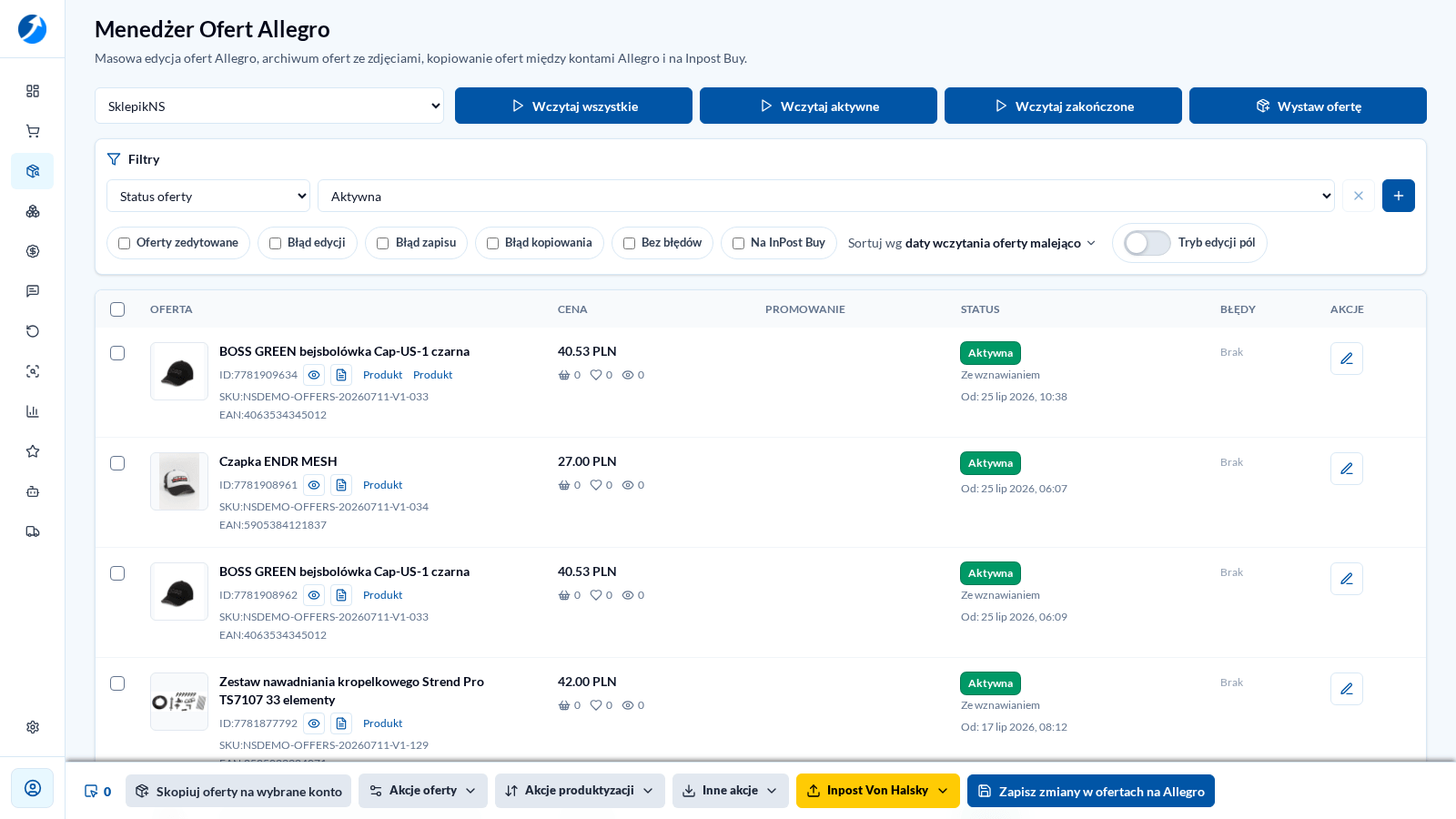Click the CENA column header

click(572, 309)
